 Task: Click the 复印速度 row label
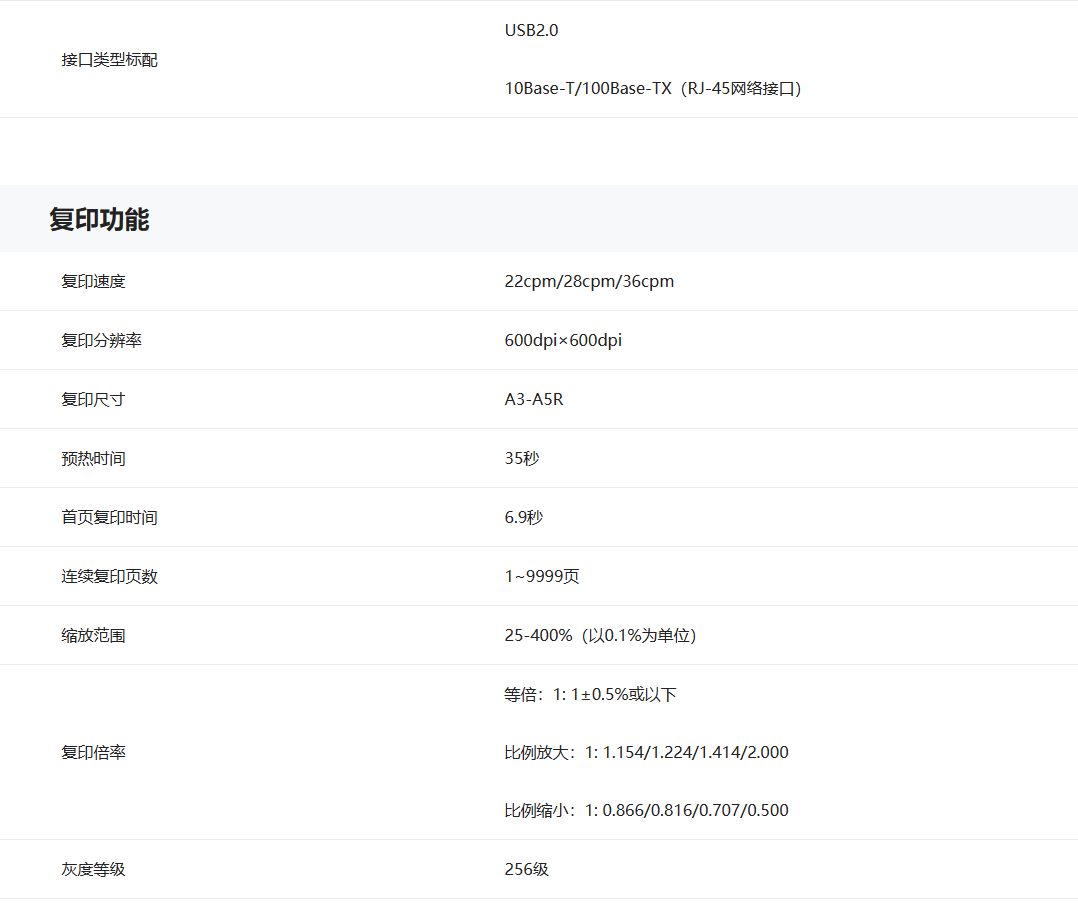[x=93, y=282]
